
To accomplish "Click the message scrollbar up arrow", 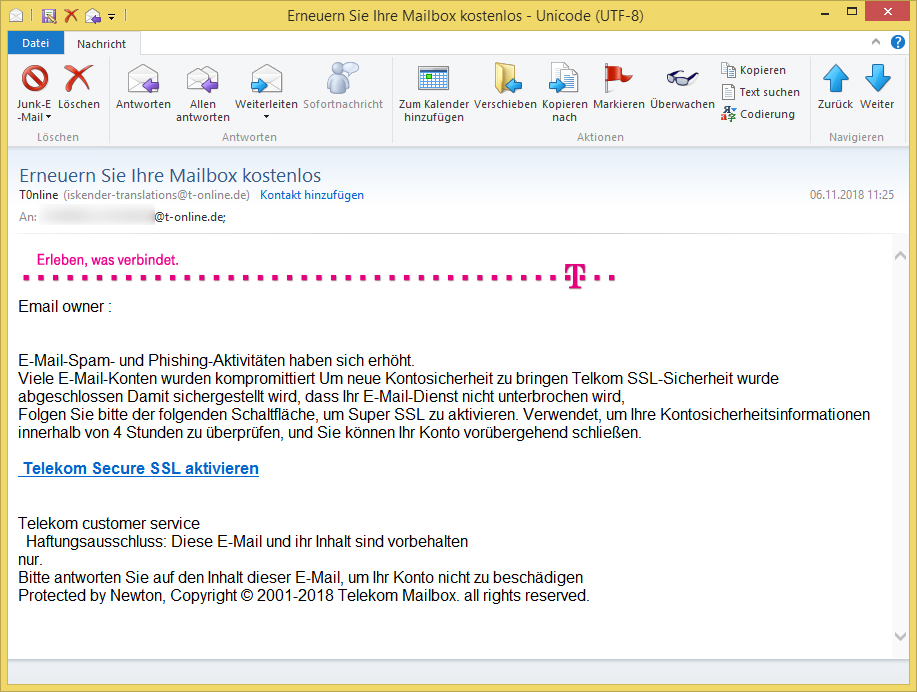I will [x=900, y=256].
